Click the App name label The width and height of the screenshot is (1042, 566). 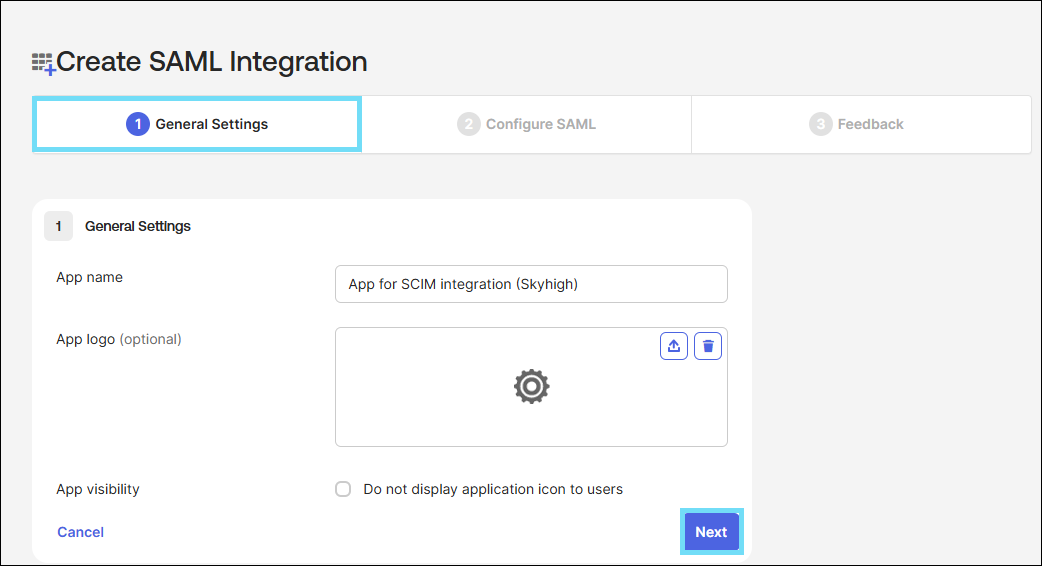[89, 277]
